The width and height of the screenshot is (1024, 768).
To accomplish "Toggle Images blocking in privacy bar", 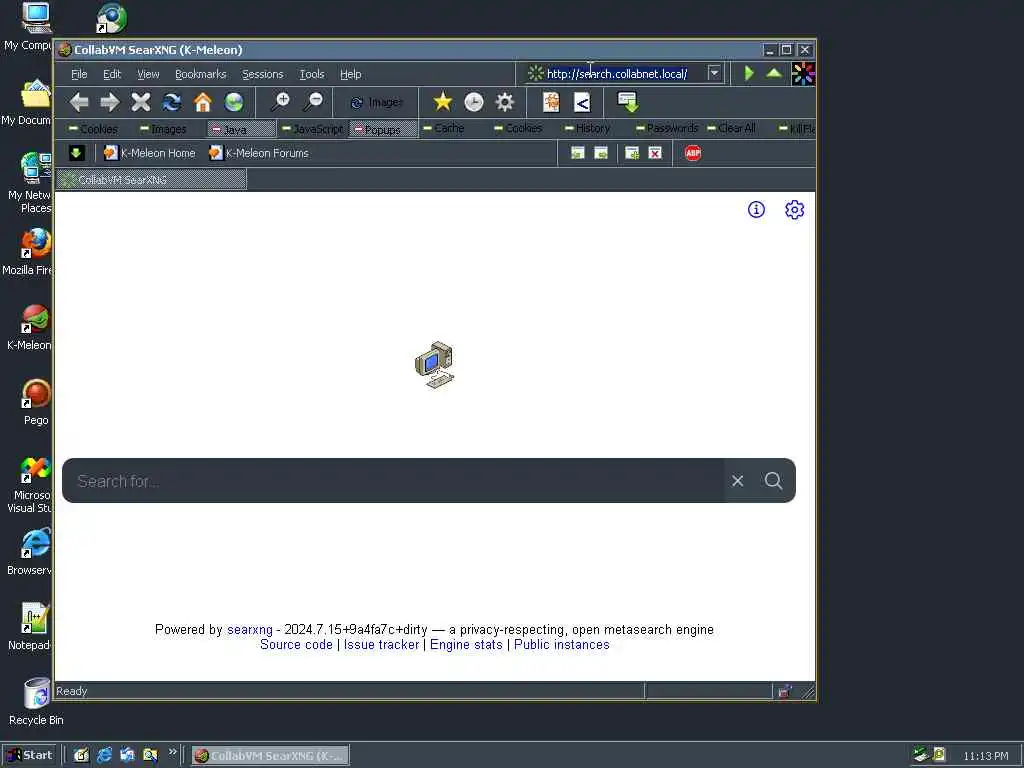I will coord(163,129).
